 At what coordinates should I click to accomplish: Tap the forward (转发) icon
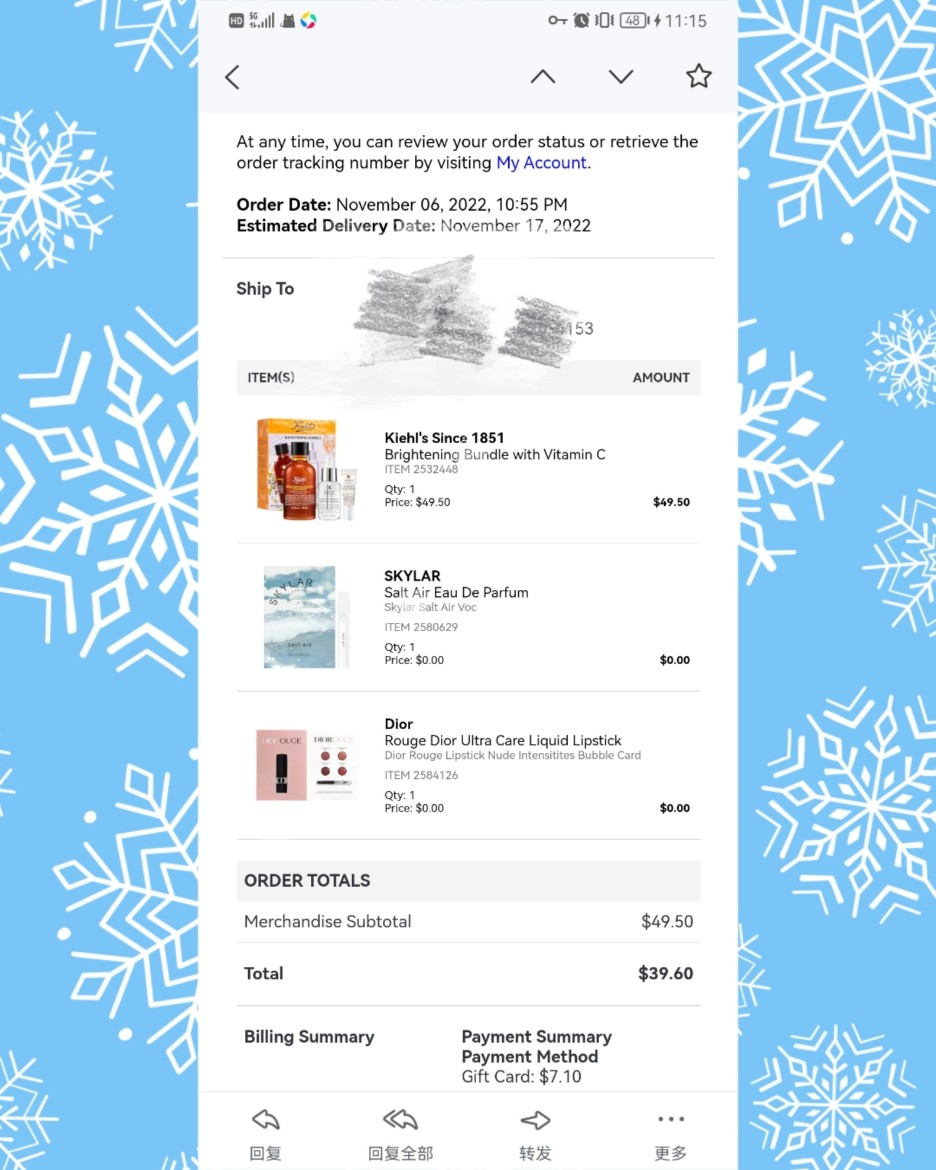point(535,1119)
